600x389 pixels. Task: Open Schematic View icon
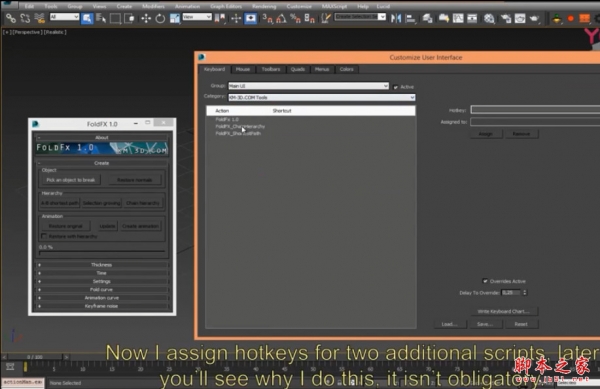click(x=472, y=18)
